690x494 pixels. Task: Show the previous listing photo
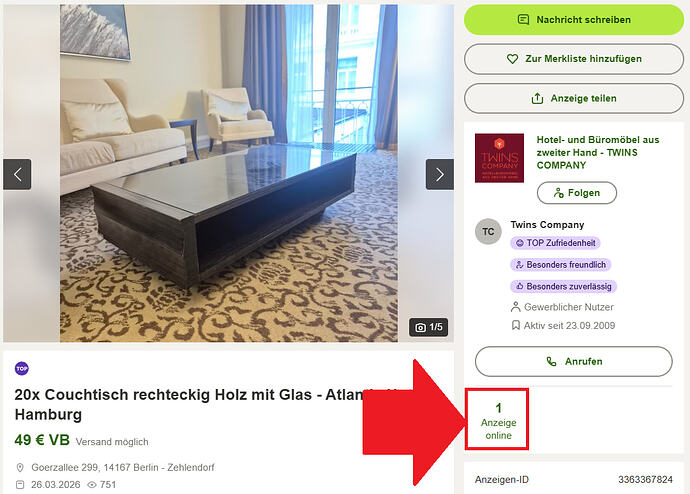pos(17,175)
